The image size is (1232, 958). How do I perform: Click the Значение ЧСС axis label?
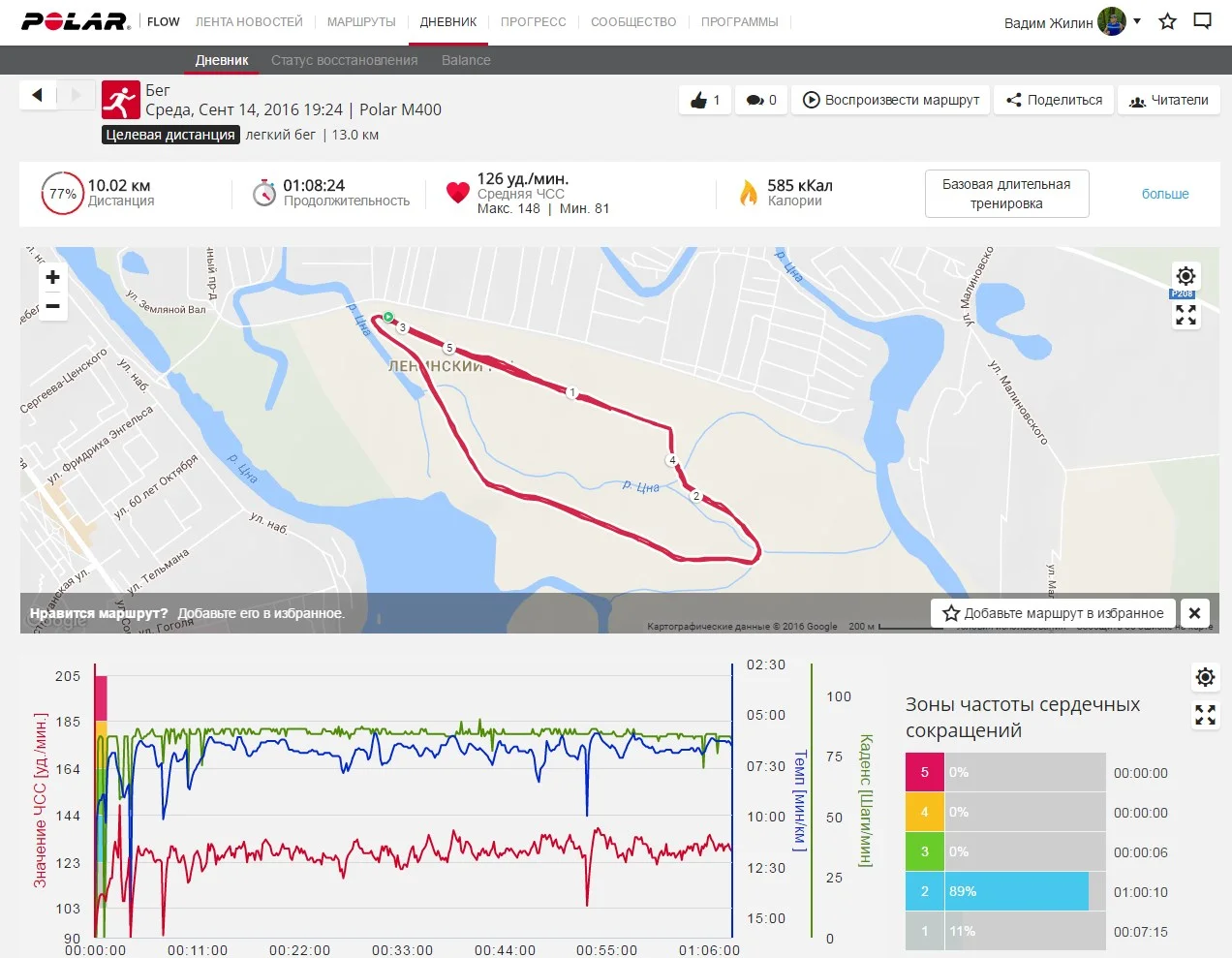click(x=41, y=801)
